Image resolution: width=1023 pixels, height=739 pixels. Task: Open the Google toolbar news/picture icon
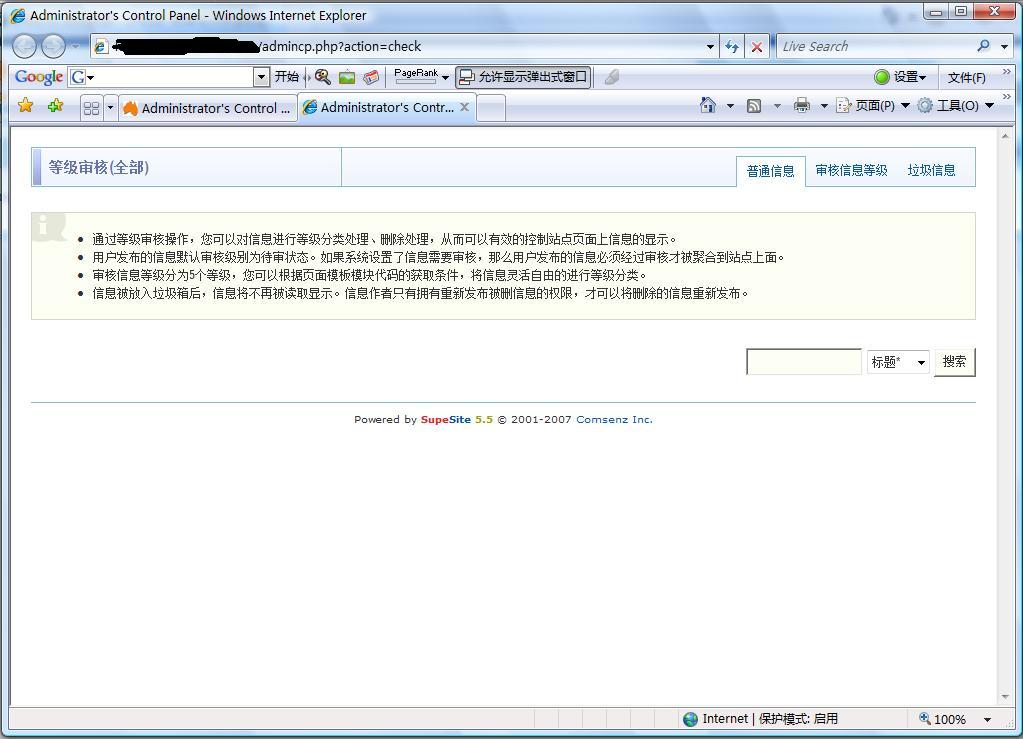click(347, 77)
